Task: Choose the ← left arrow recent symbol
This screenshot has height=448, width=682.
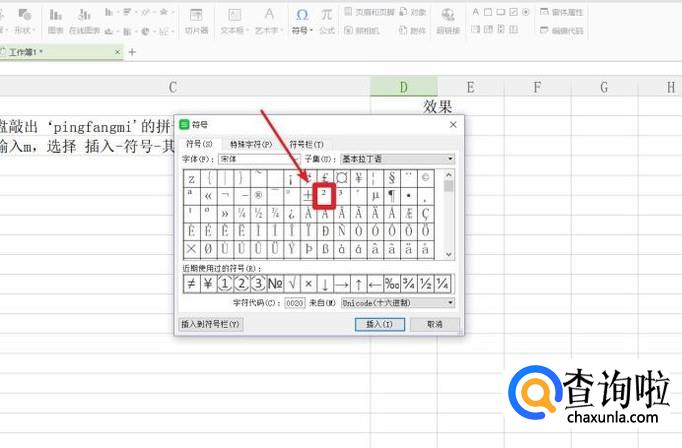Action: click(375, 284)
